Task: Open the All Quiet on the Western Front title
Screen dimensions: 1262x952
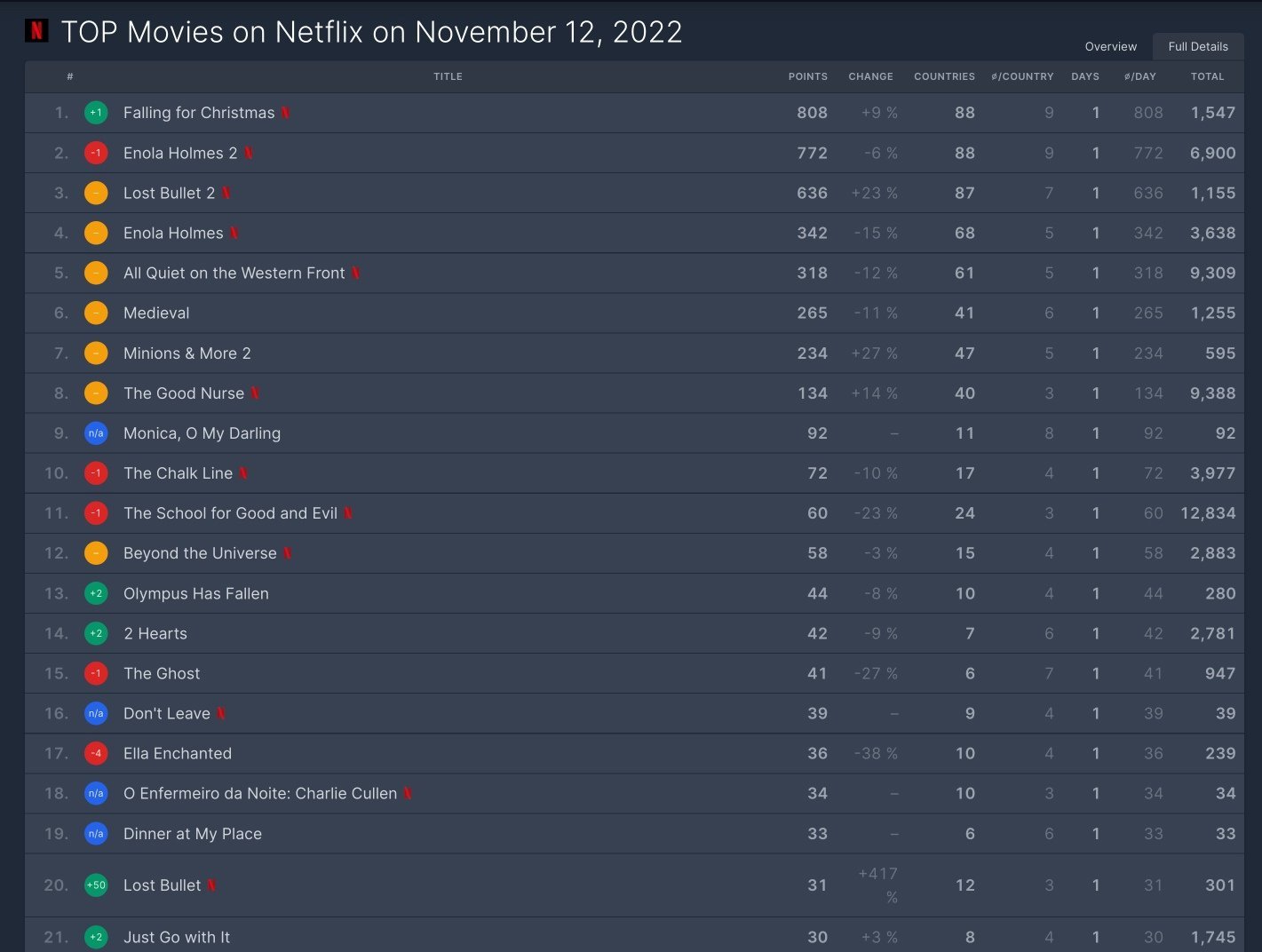Action: (234, 274)
